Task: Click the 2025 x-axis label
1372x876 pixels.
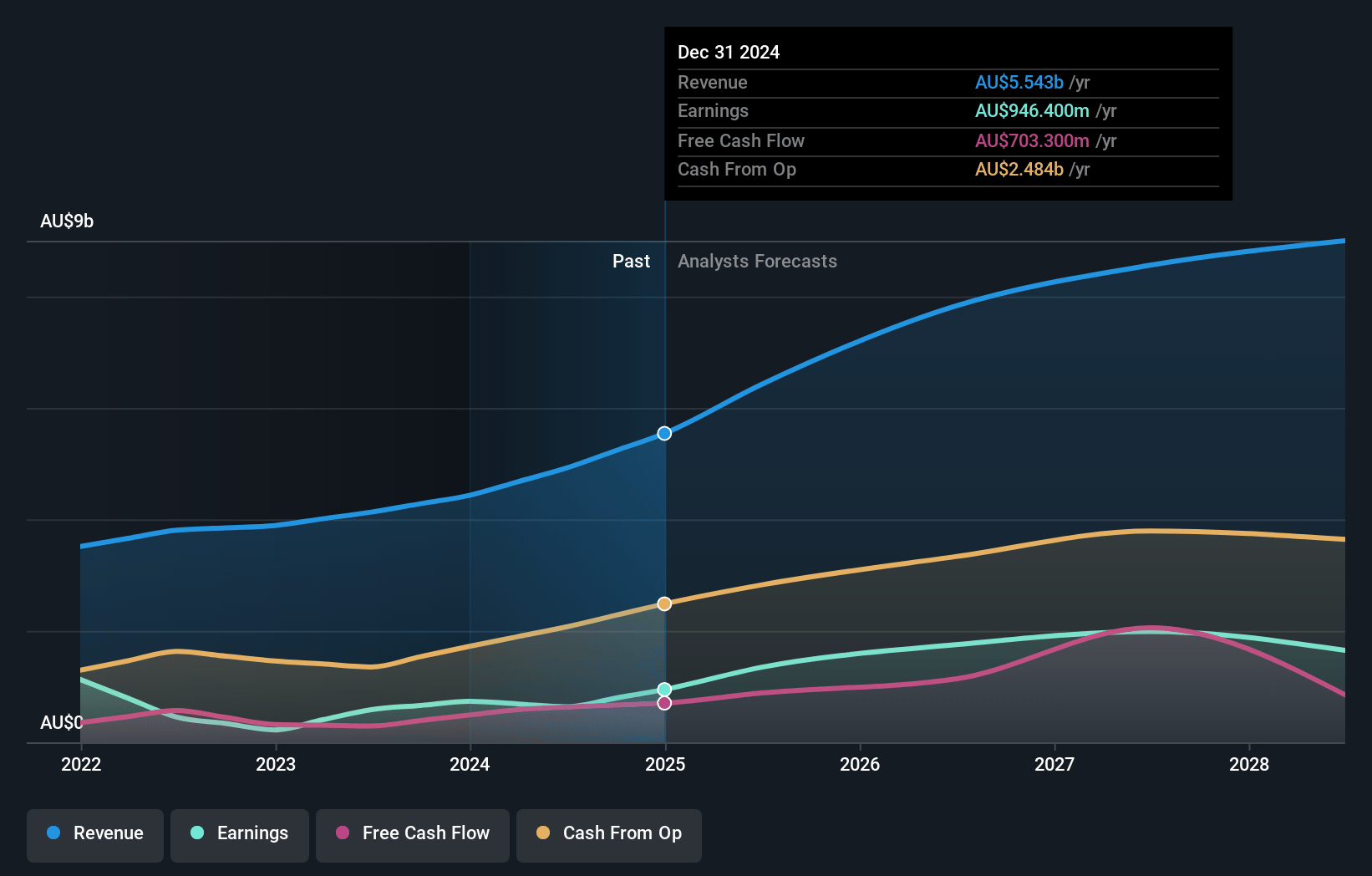Action: [665, 764]
